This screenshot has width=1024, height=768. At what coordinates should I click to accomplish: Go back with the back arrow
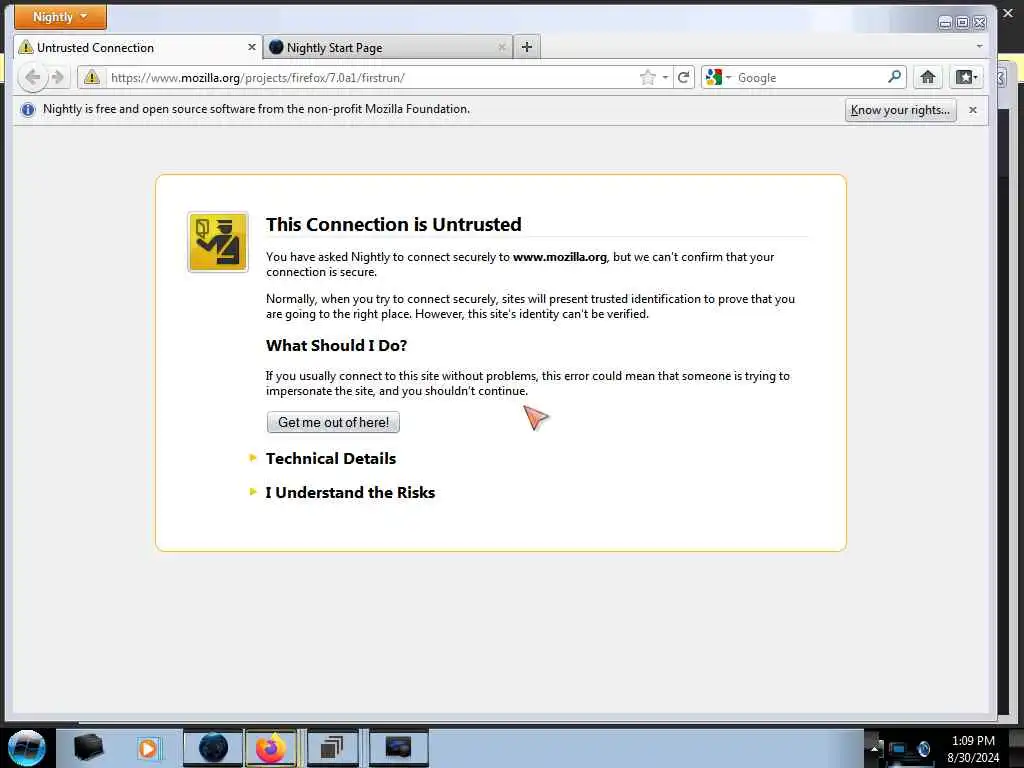coord(31,78)
